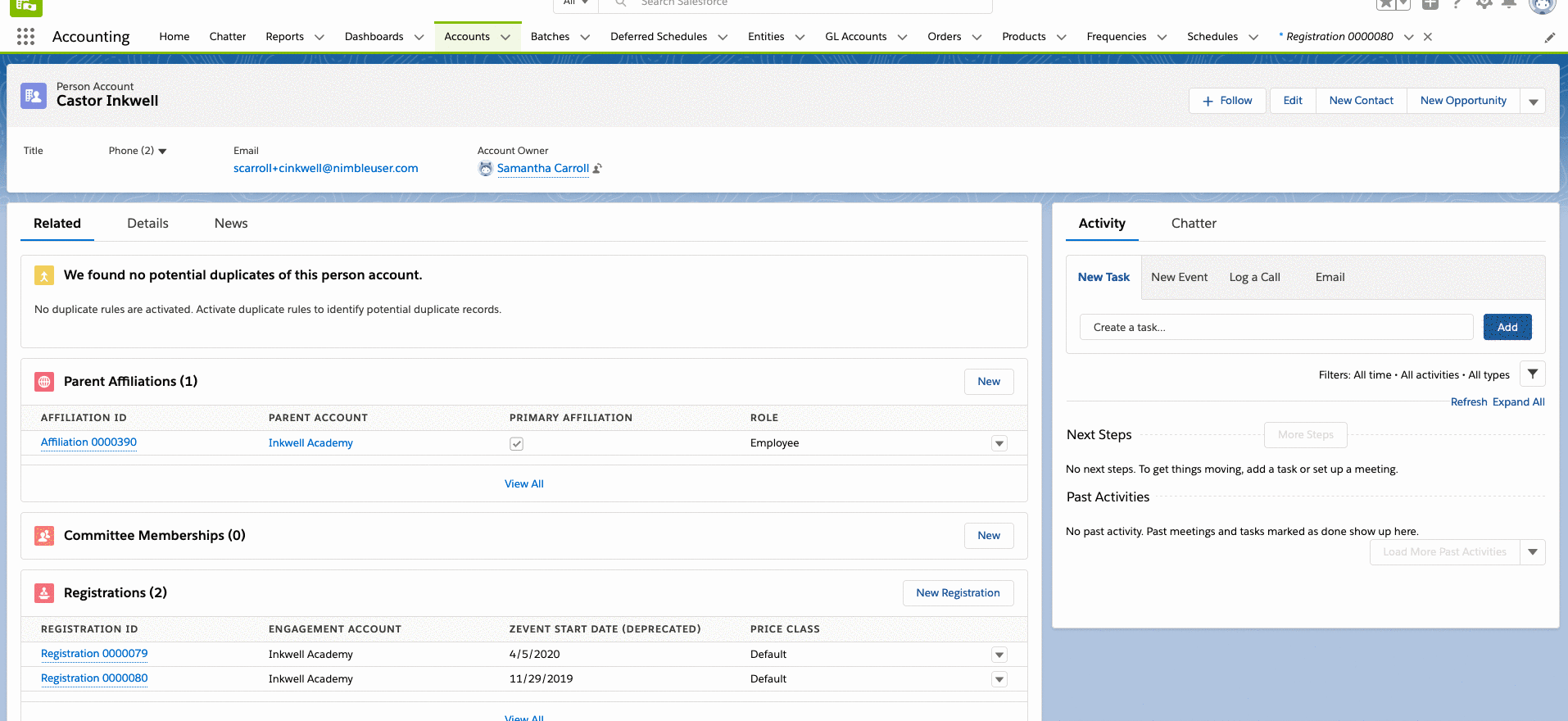This screenshot has width=1568, height=721.
Task: Switch to the Chatter activity tab
Action: click(1193, 224)
